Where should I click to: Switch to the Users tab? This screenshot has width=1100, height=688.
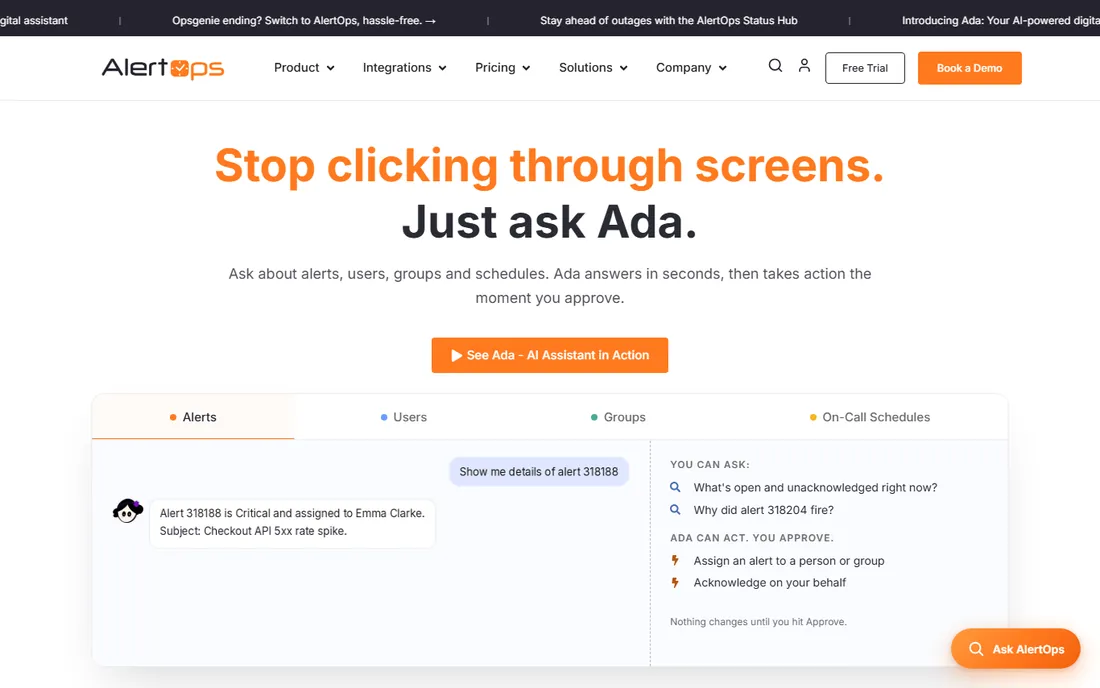[403, 417]
